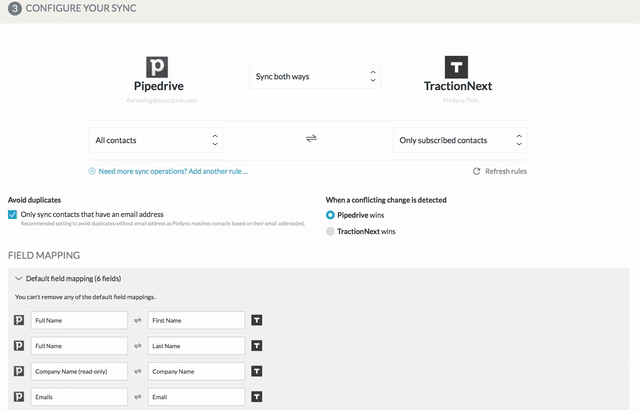Click the plus icon beside Add another rule

tap(92, 171)
